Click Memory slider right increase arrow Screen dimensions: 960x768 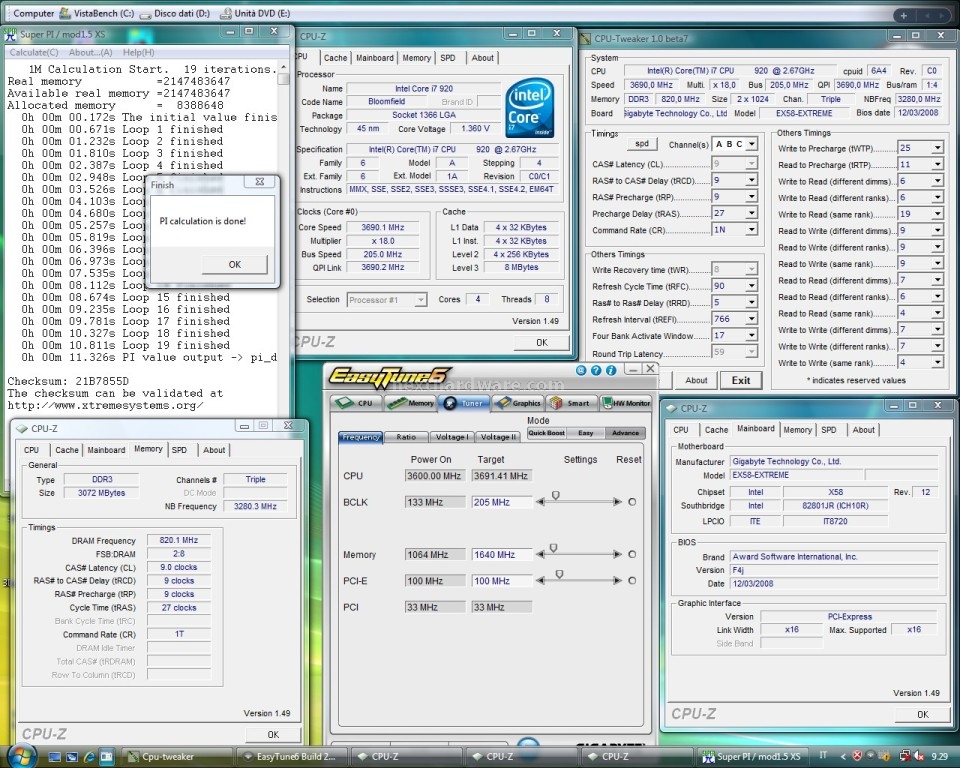click(x=617, y=554)
